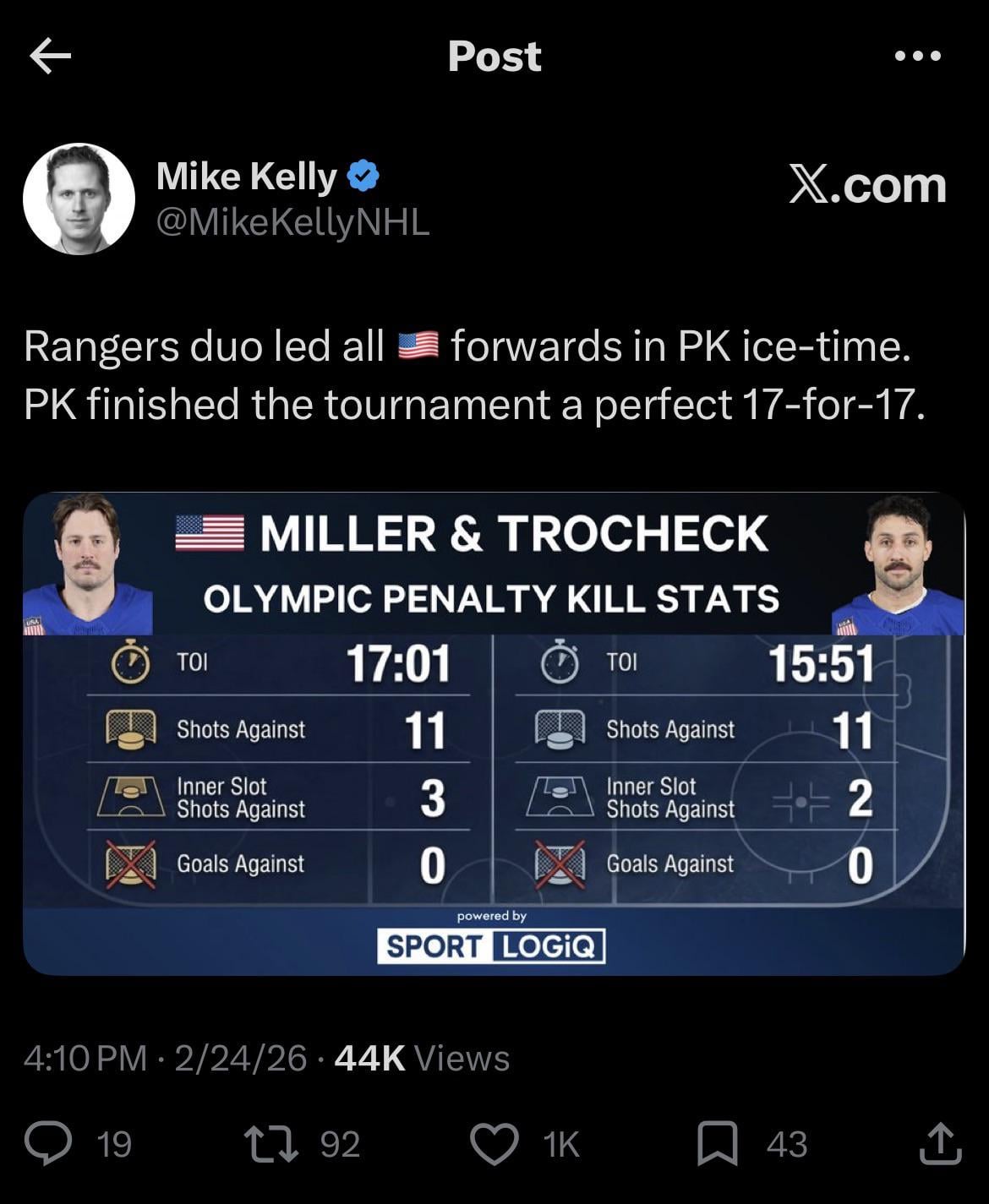Open Mike Kelly's profile picture
This screenshot has width=989, height=1204.
[79, 199]
